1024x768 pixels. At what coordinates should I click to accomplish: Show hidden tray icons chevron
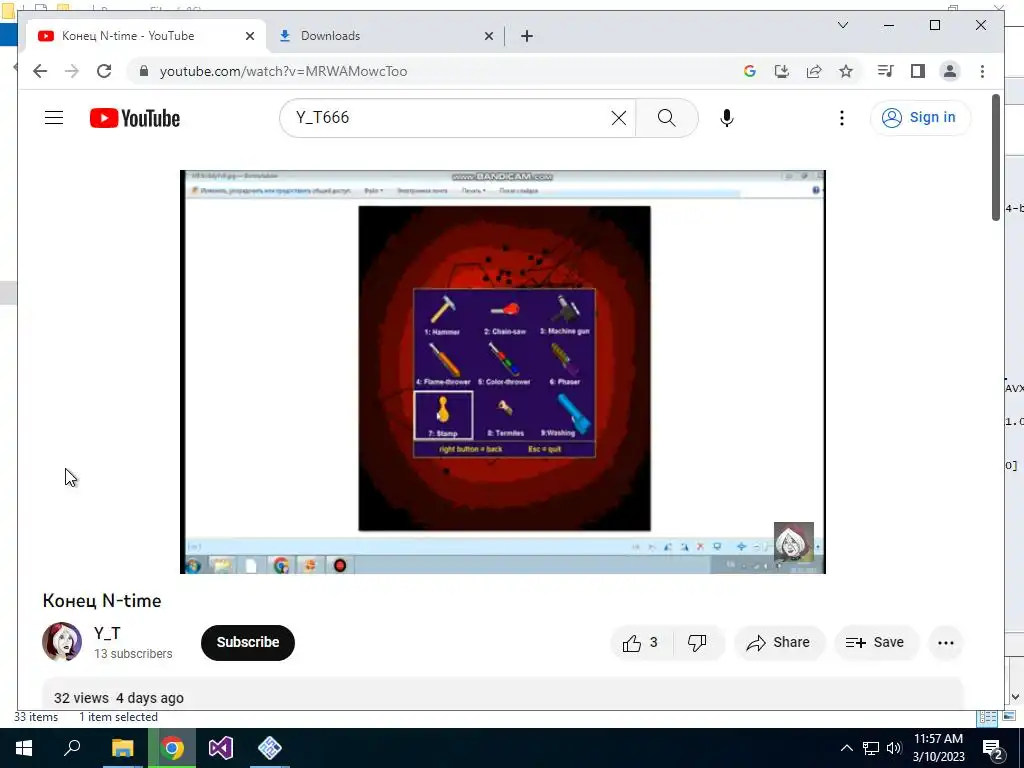click(x=846, y=748)
